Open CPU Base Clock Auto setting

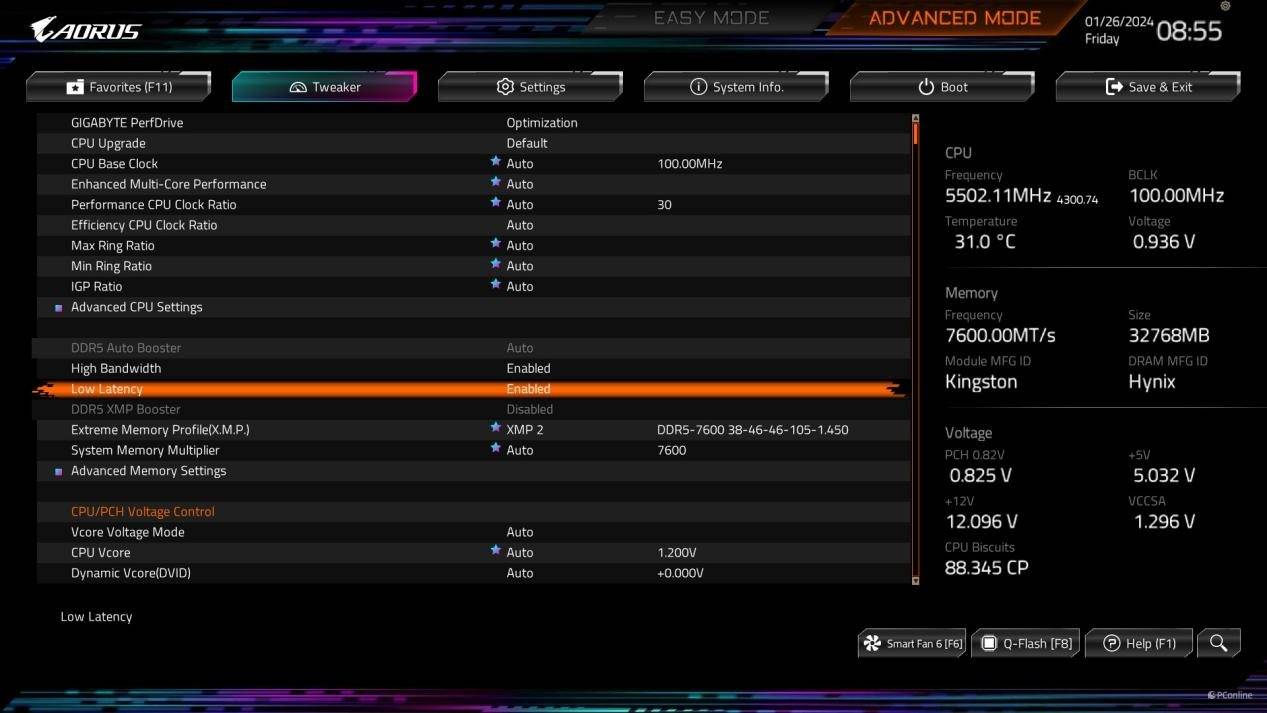click(x=520, y=164)
